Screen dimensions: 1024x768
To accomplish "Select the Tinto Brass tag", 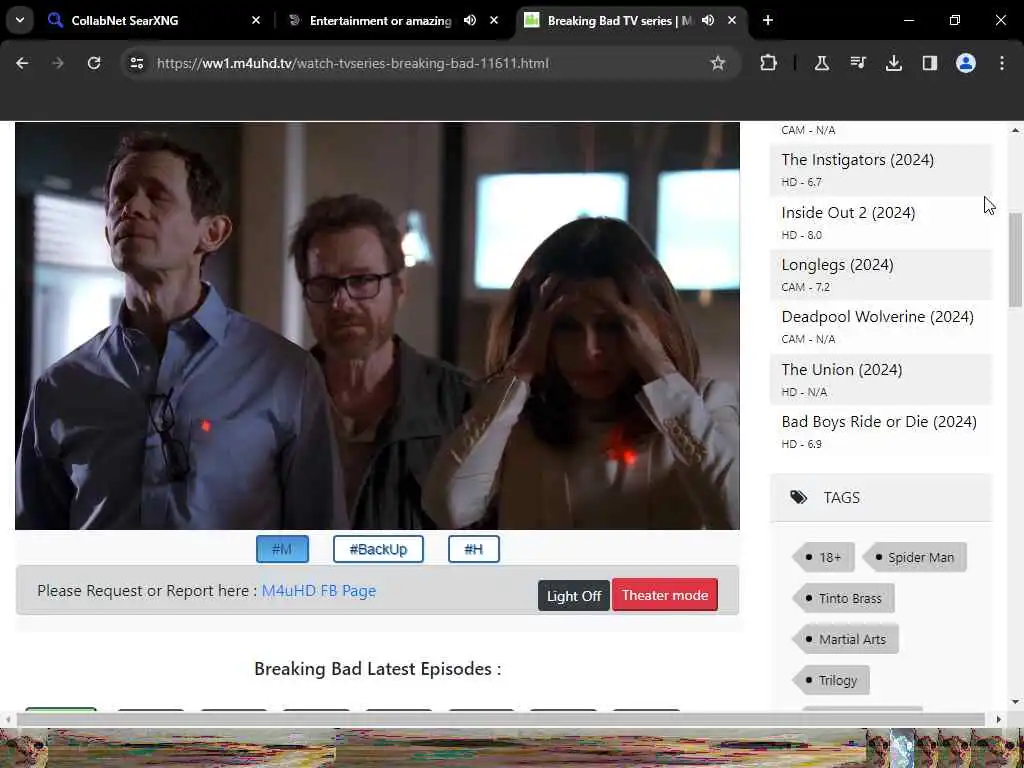I will pyautogui.click(x=843, y=598).
